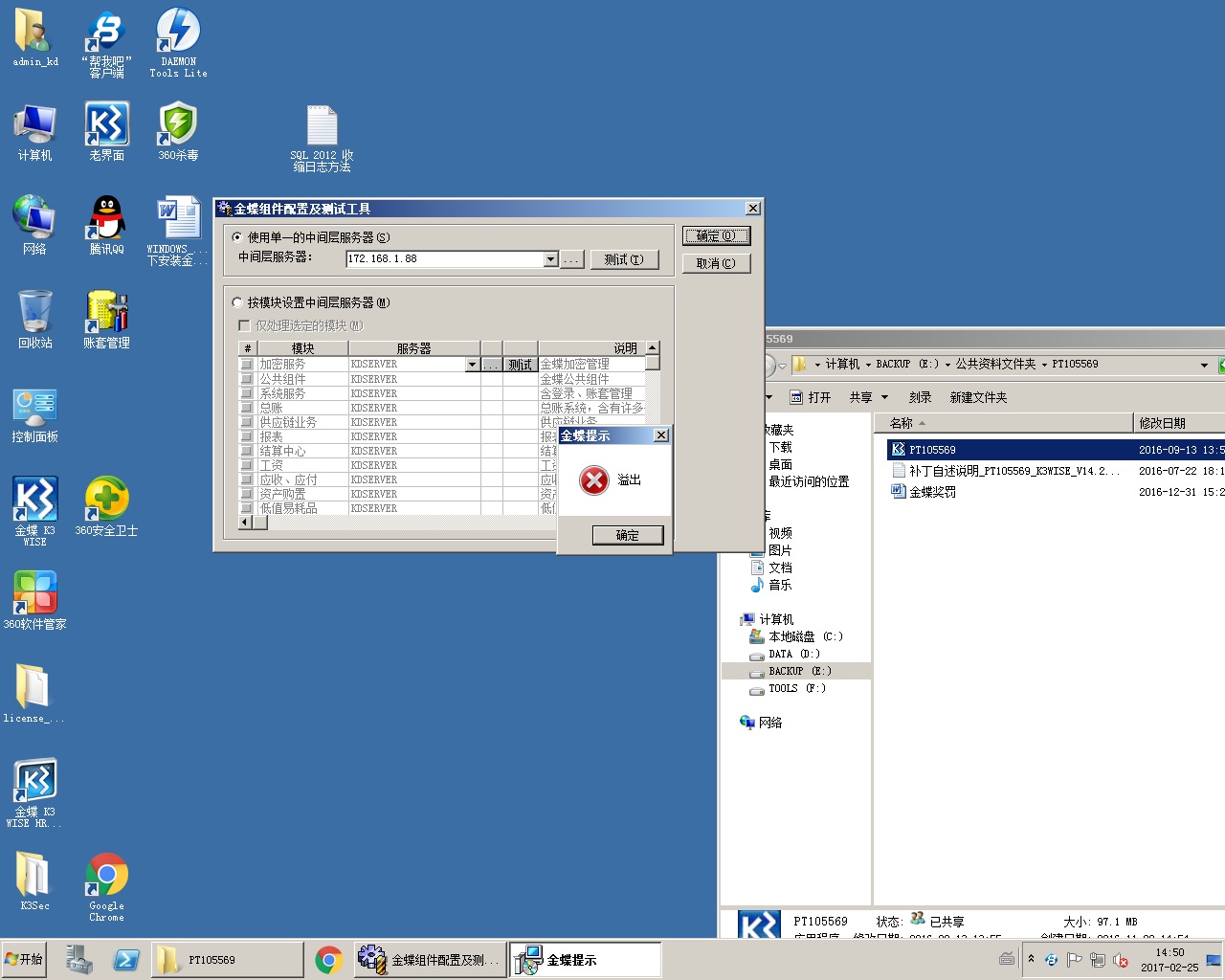Select BACKUP (E:) in Explorer navigation tree

799,671
